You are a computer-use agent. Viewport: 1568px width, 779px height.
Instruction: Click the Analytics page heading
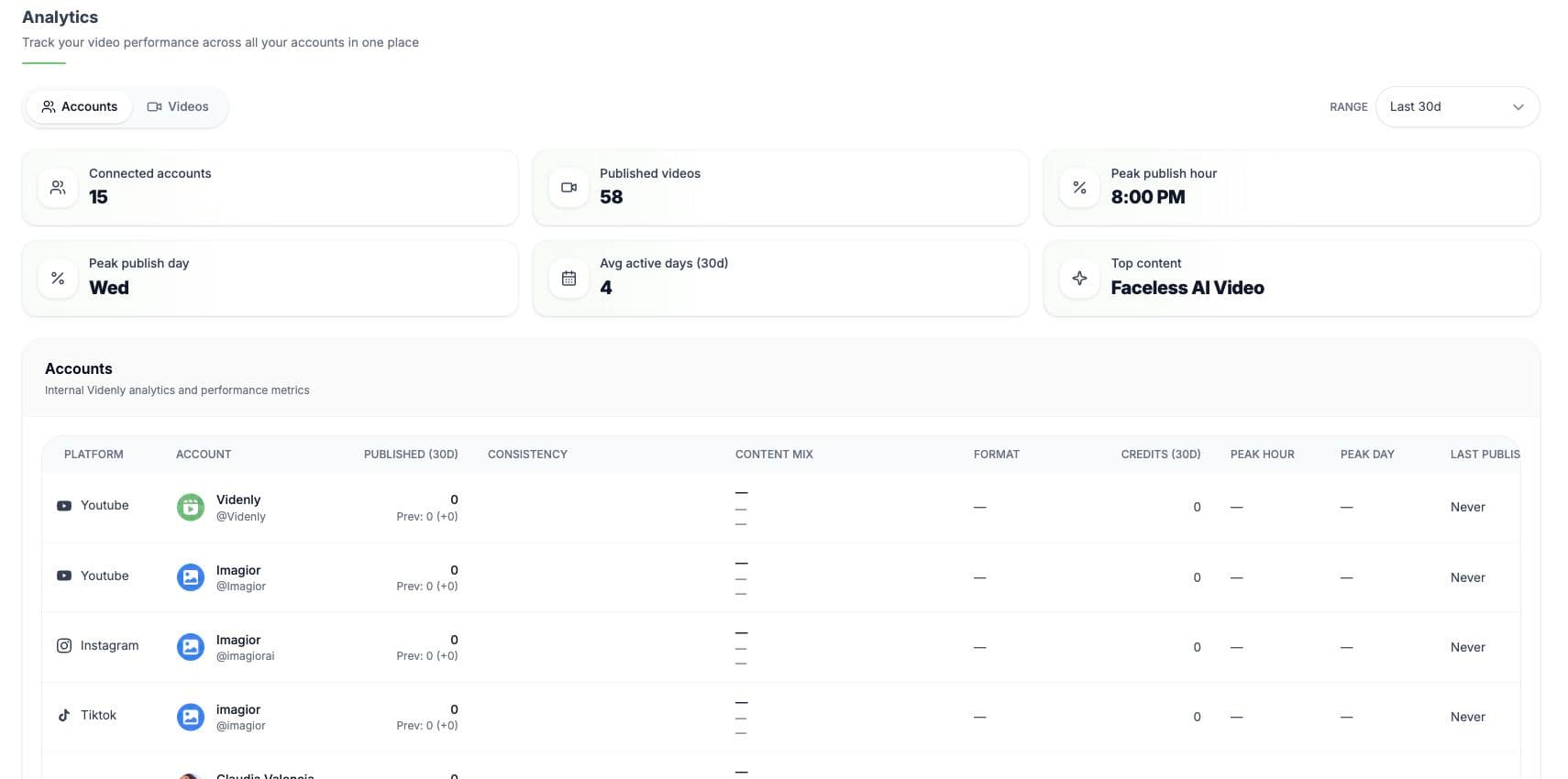coord(61,17)
